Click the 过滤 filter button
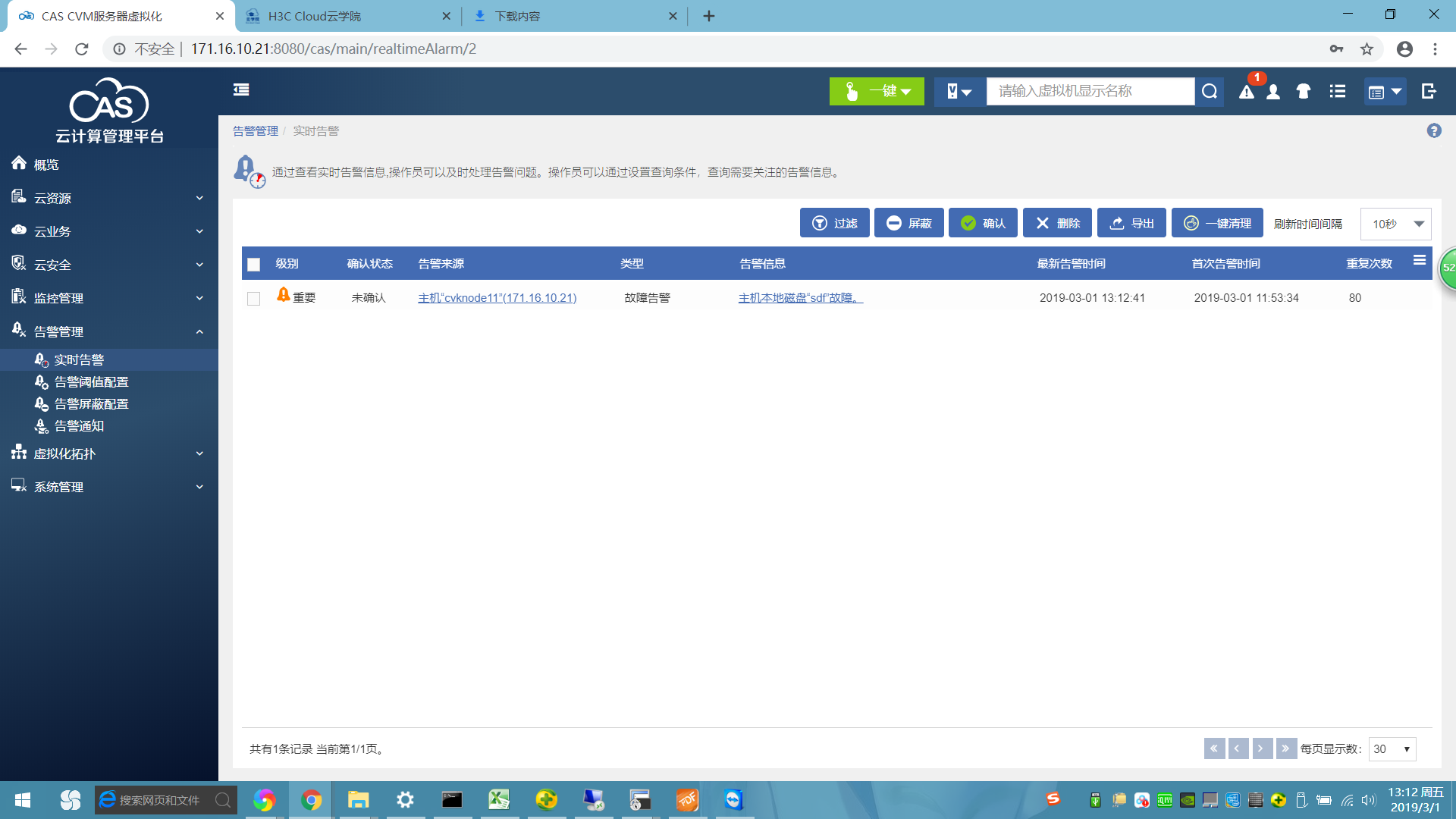1456x819 pixels. click(834, 223)
